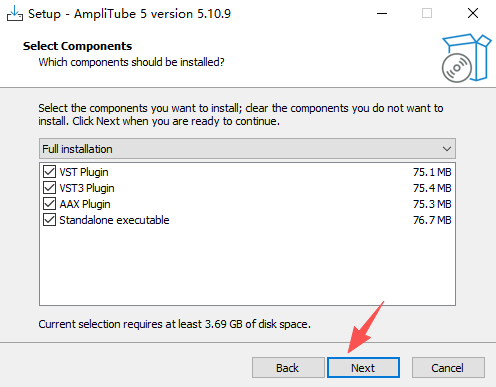Uncheck the VST Plugin checkbox
This screenshot has height=387, width=496.
point(49,172)
